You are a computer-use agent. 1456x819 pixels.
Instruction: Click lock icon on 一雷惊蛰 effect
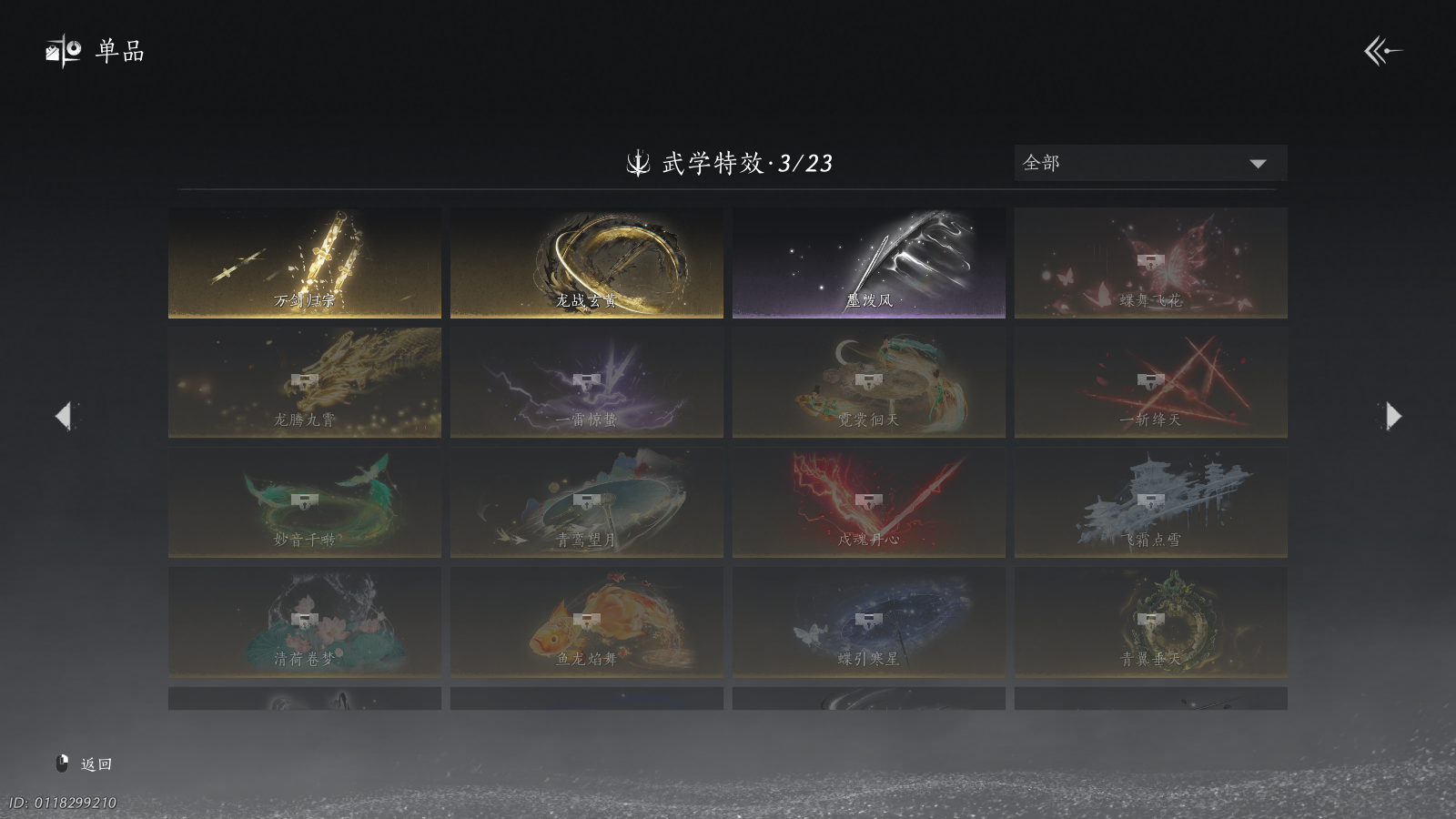tap(586, 380)
